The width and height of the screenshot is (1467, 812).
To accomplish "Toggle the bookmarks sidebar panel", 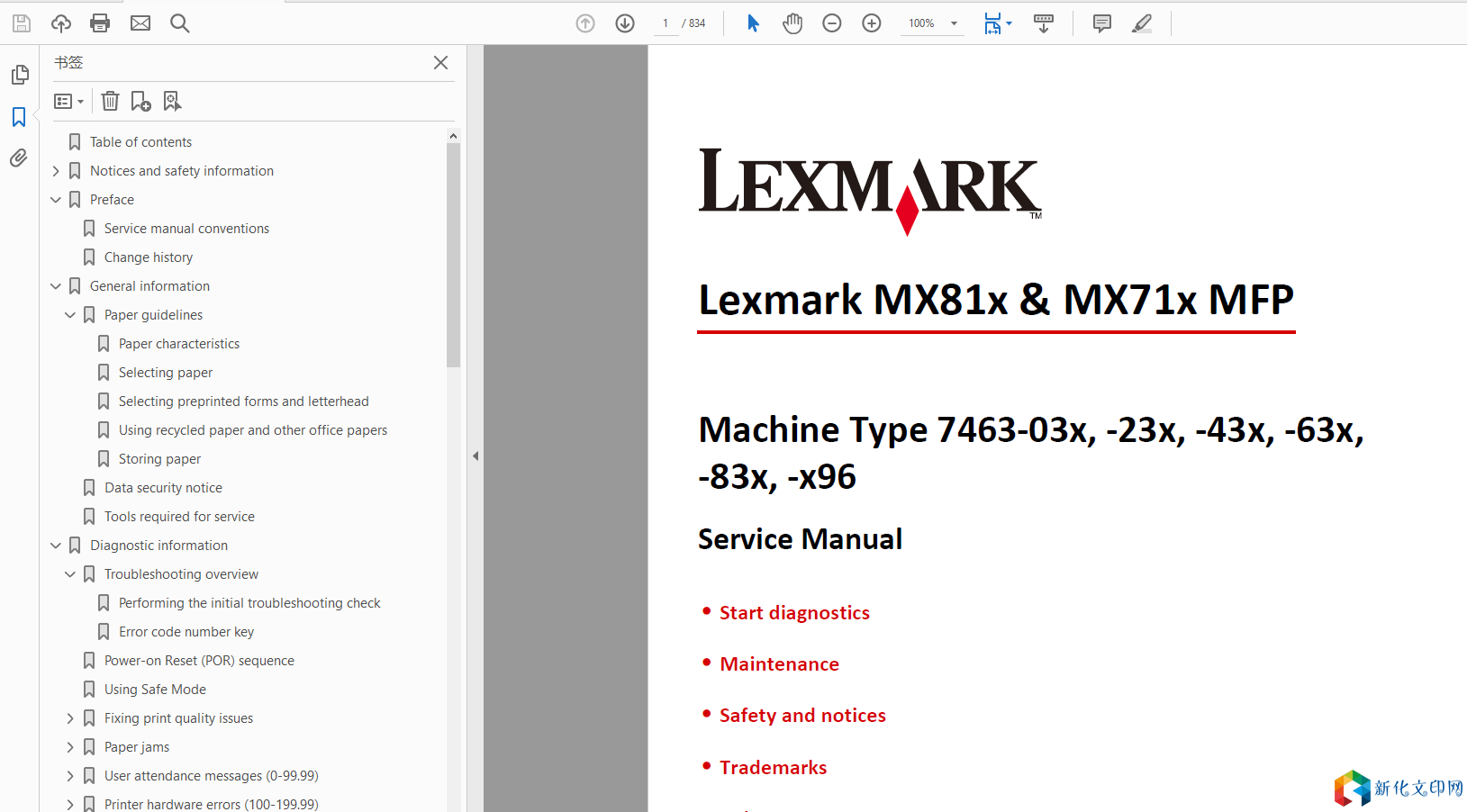I will coord(19,117).
